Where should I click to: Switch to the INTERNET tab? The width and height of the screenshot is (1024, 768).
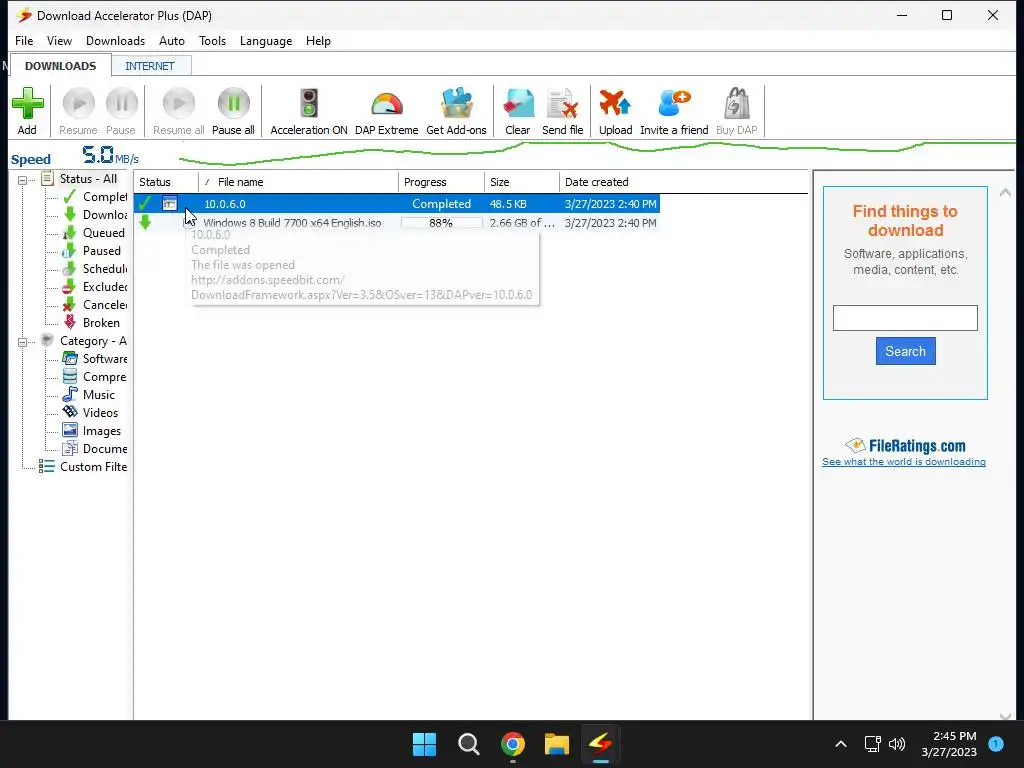point(150,66)
